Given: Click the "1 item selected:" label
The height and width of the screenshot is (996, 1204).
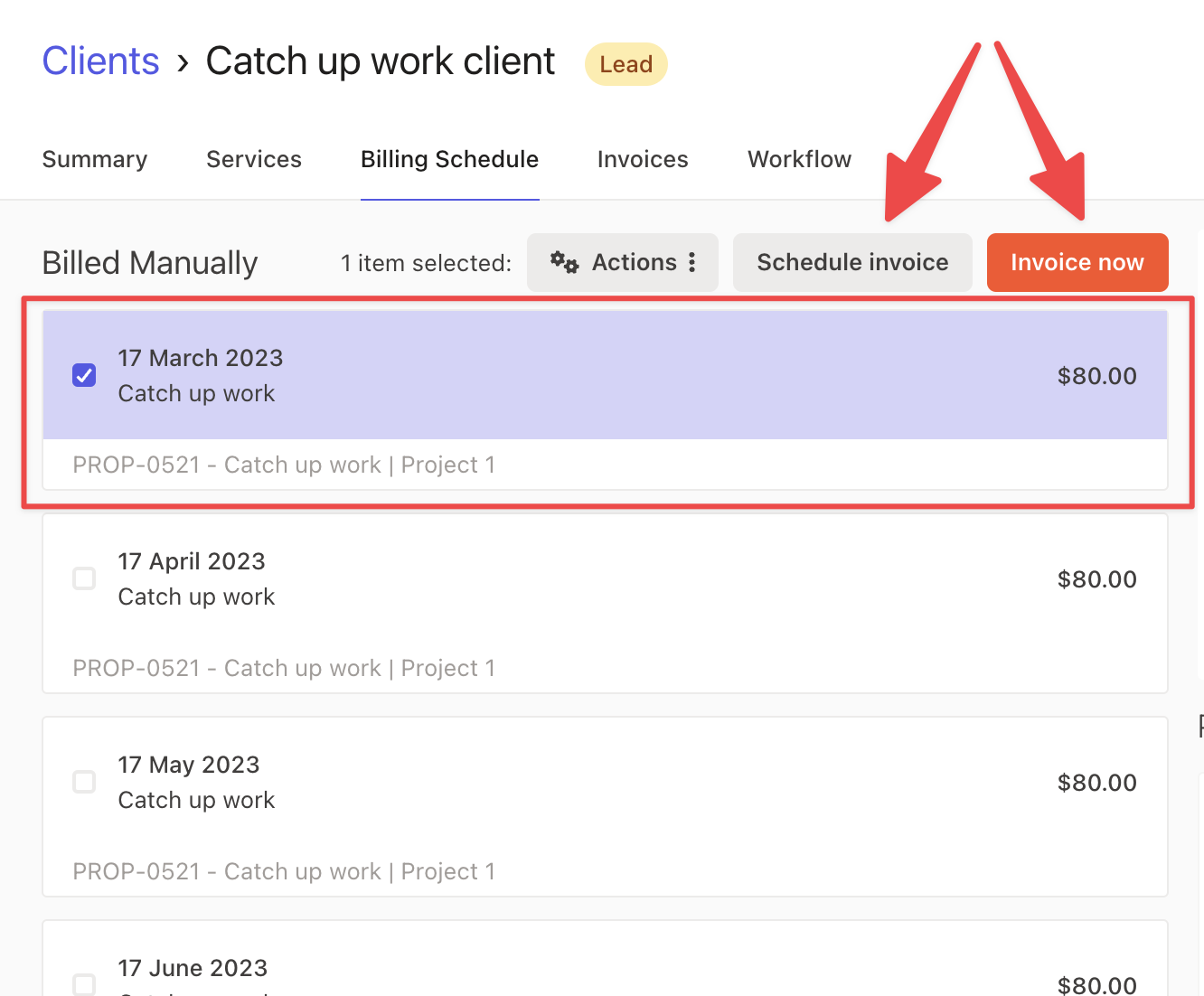Looking at the screenshot, I should [x=426, y=263].
